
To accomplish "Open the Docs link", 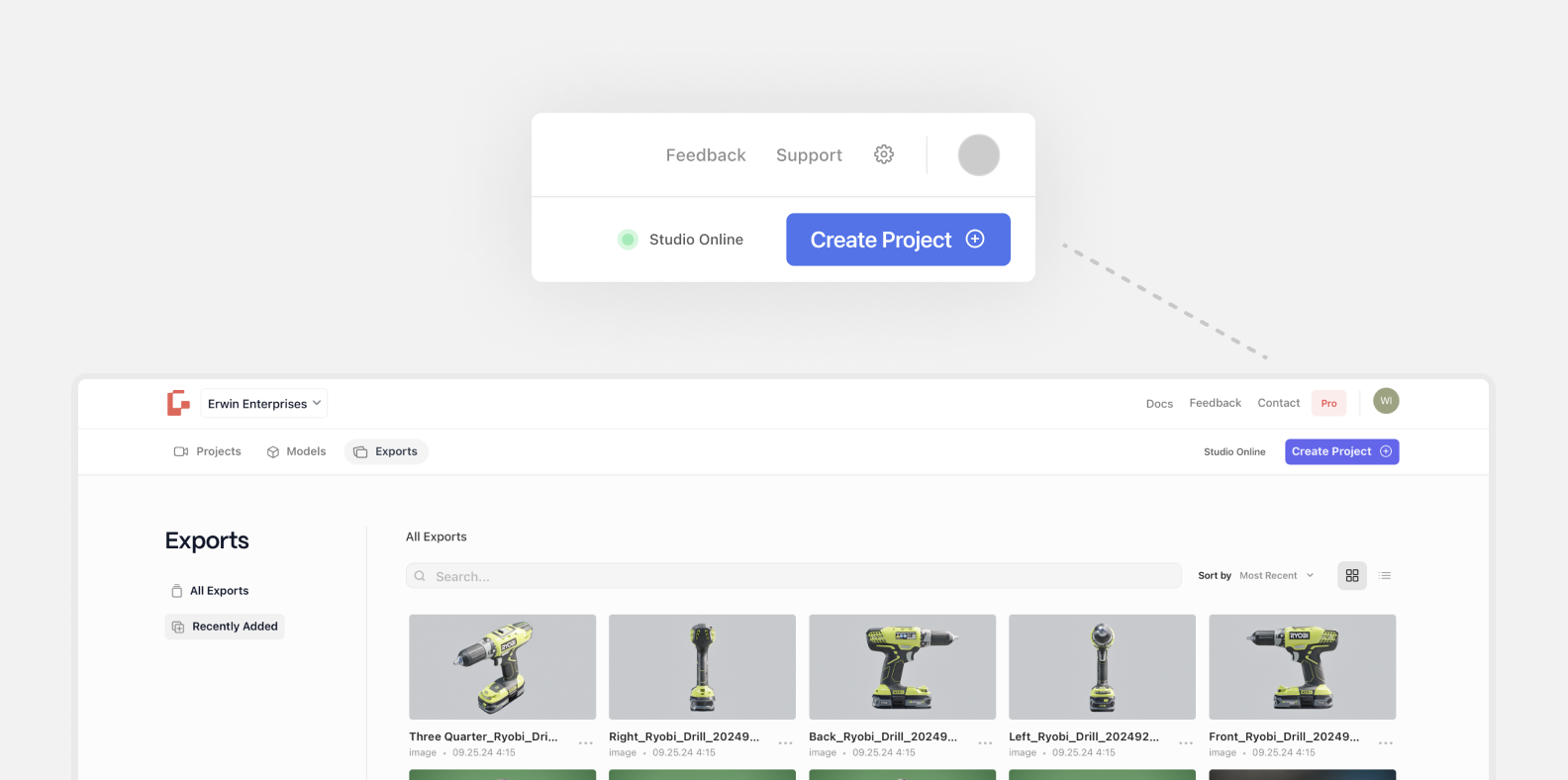I will (1159, 404).
